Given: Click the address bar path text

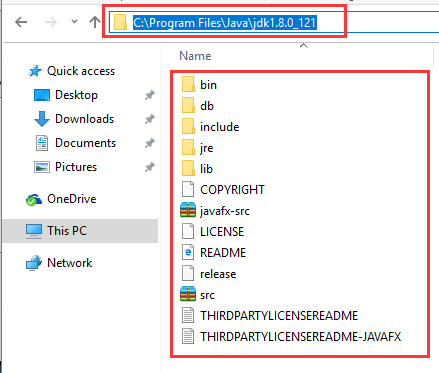Looking at the screenshot, I should pos(225,23).
